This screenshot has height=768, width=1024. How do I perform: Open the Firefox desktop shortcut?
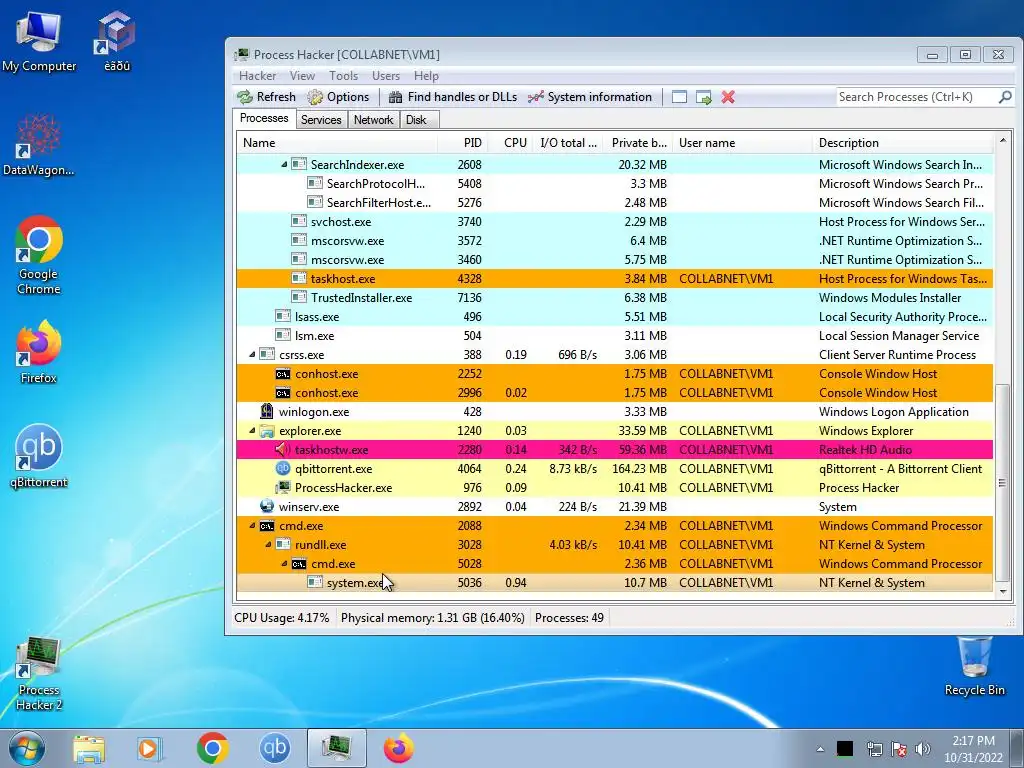coord(39,351)
